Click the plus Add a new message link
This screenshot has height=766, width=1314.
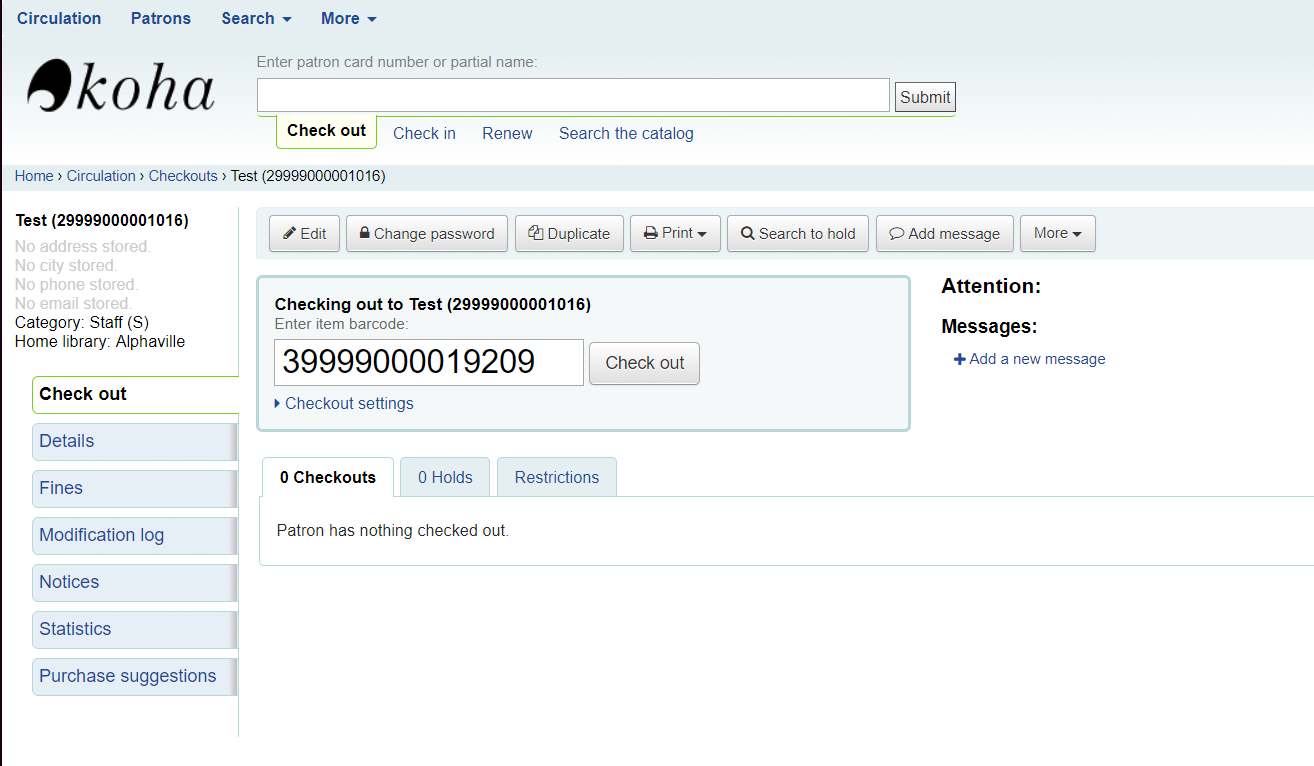(x=1029, y=359)
